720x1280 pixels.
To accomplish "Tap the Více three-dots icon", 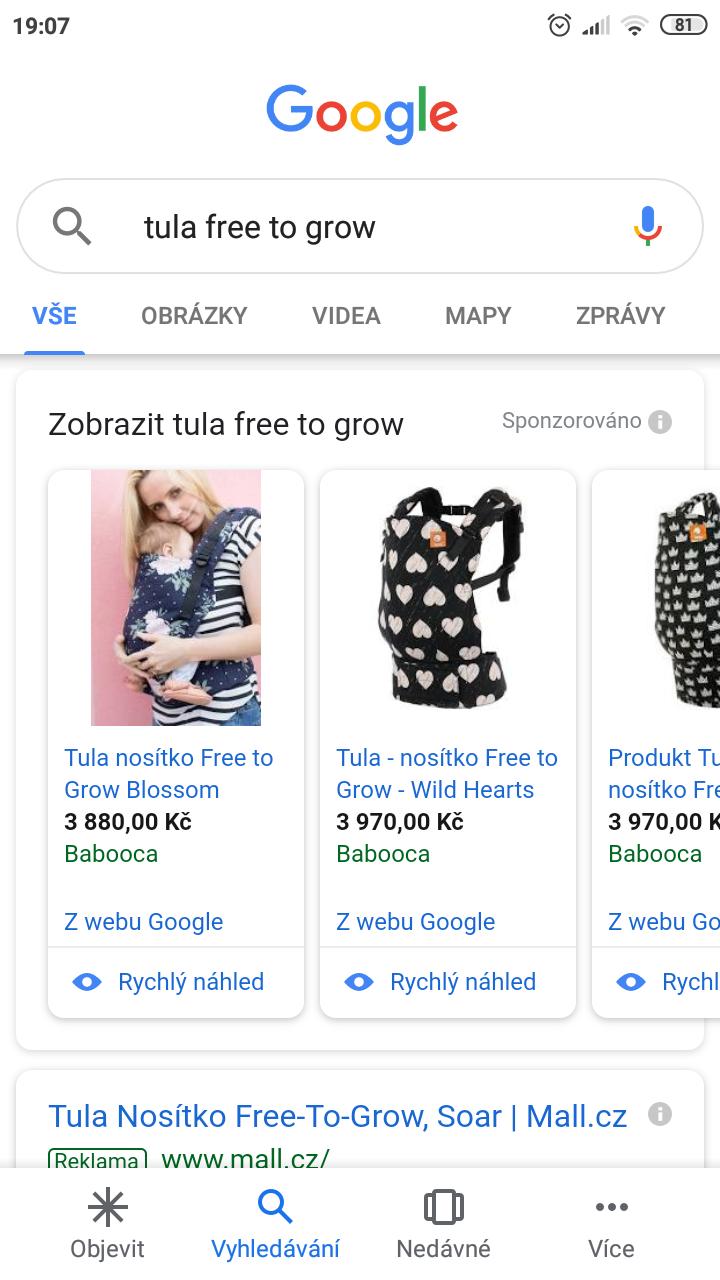I will (x=611, y=1208).
